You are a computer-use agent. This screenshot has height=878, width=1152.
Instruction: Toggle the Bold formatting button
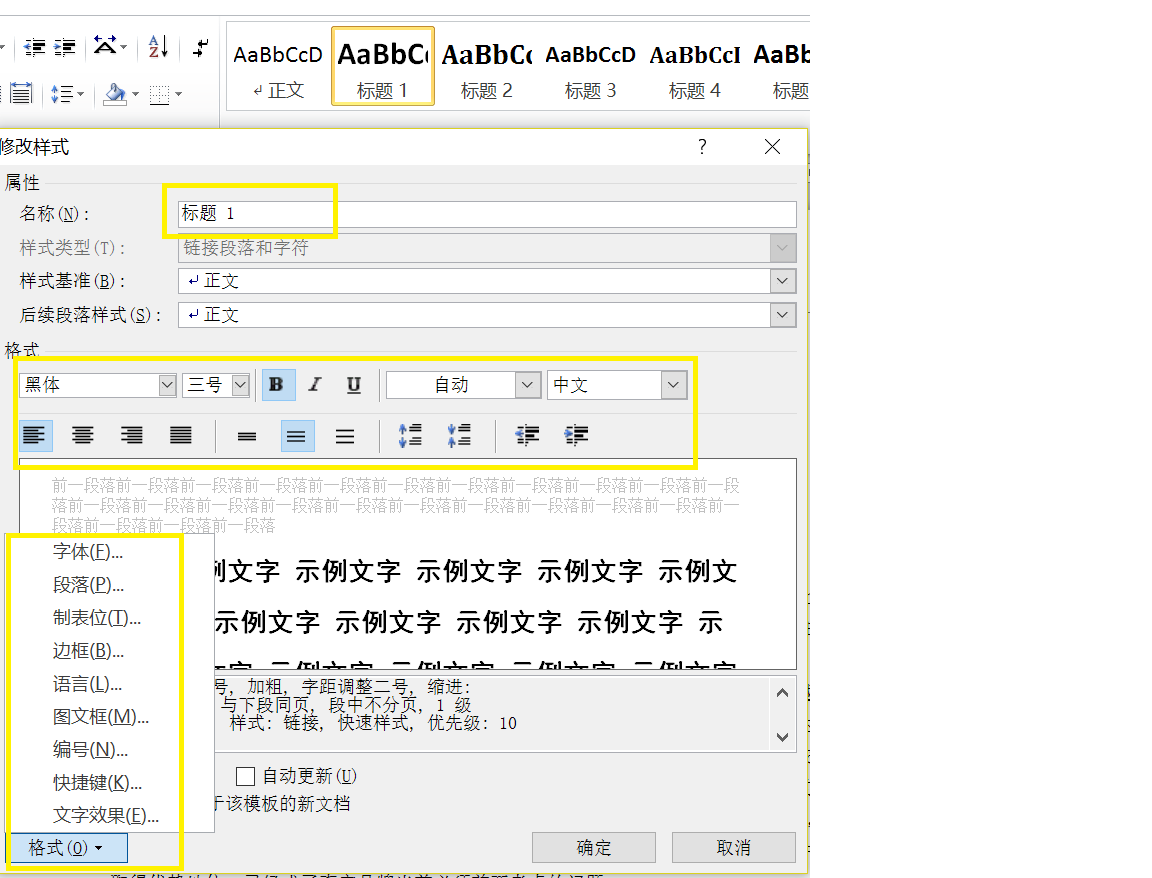click(278, 385)
